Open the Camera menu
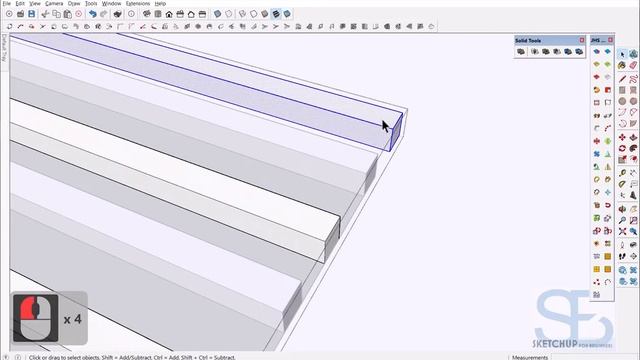Viewport: 640px width, 360px height. [54, 3]
